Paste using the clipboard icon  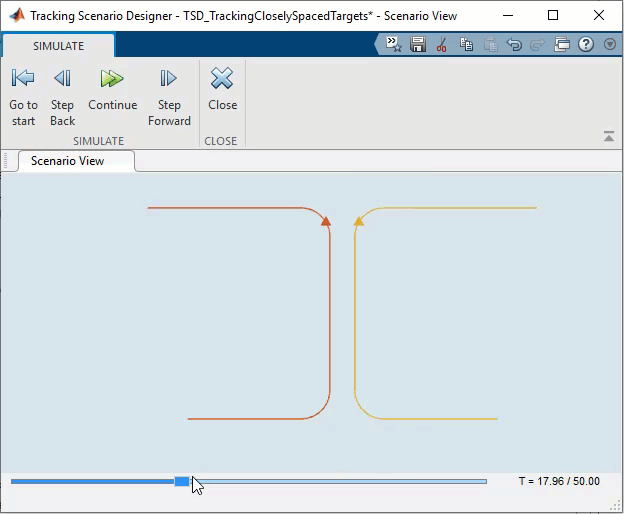pos(490,44)
